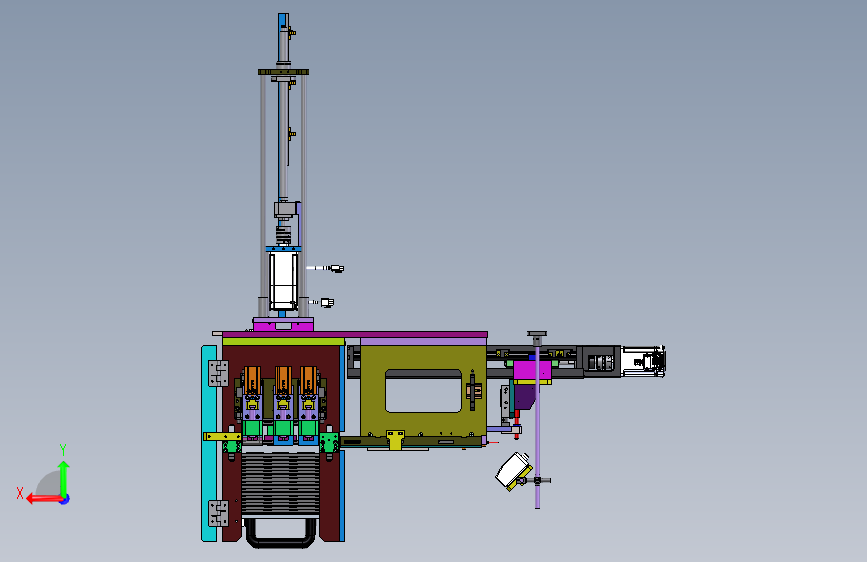Viewport: 867px width, 562px height.
Task: Click the blue Z axis ball of the triad
Action: click(x=65, y=499)
